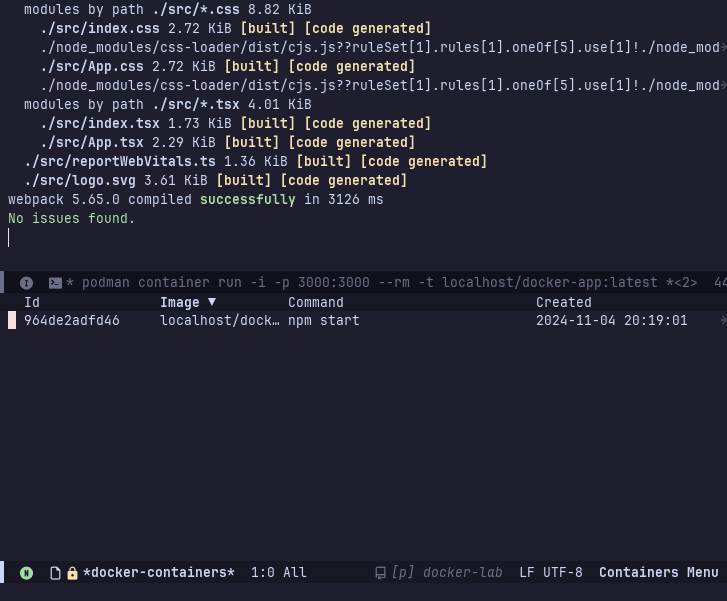Click the LF line-ending indicator

tap(527, 573)
